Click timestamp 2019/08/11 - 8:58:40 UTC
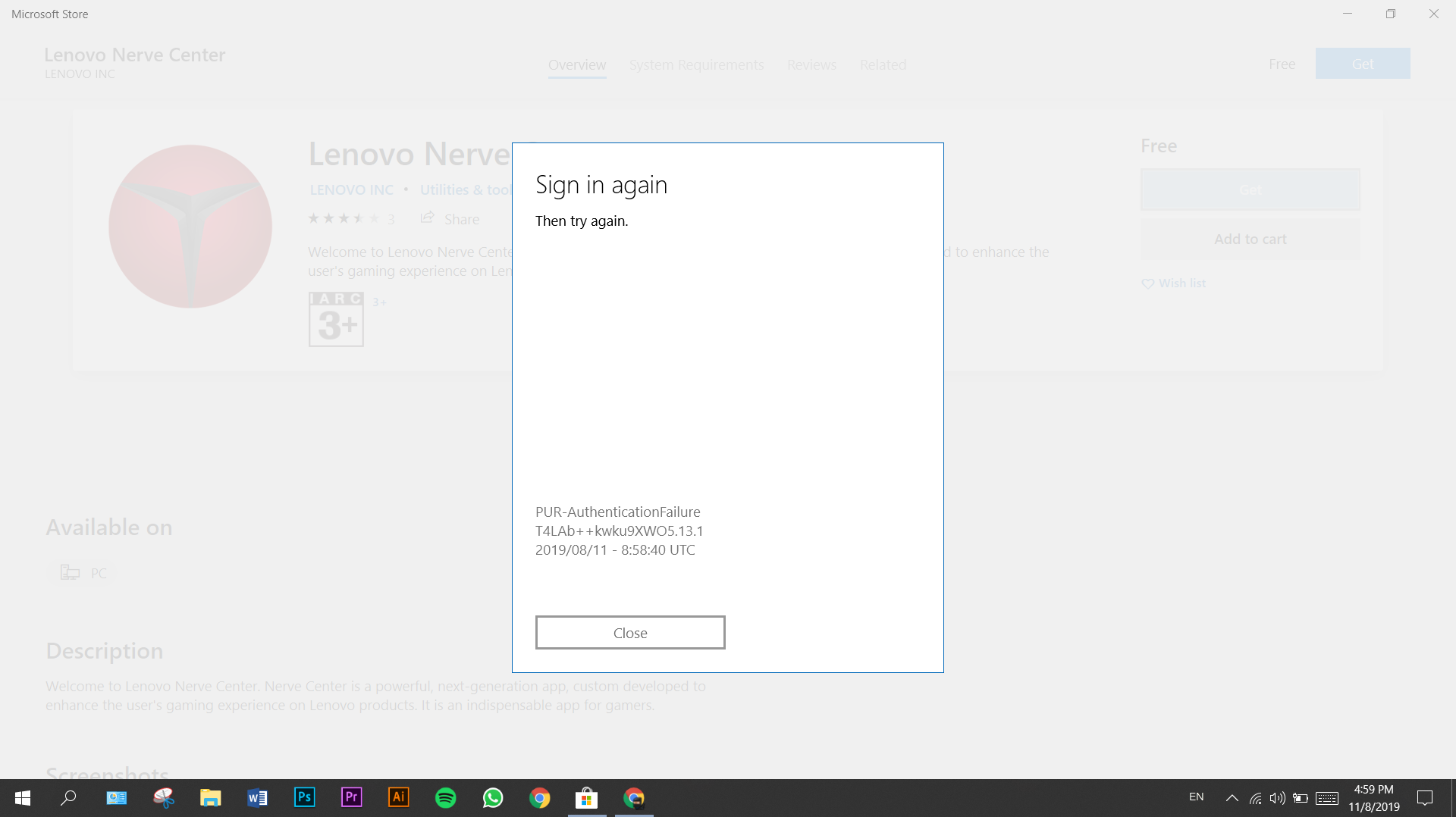The image size is (1456, 817). click(615, 550)
